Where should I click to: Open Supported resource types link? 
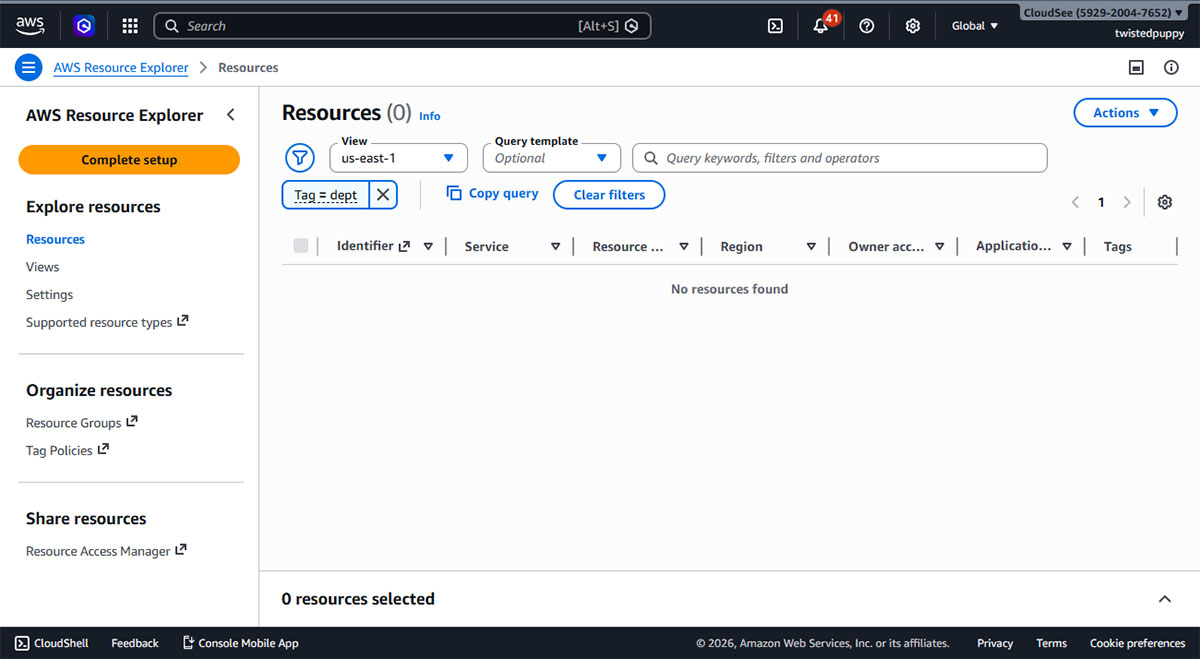[107, 322]
